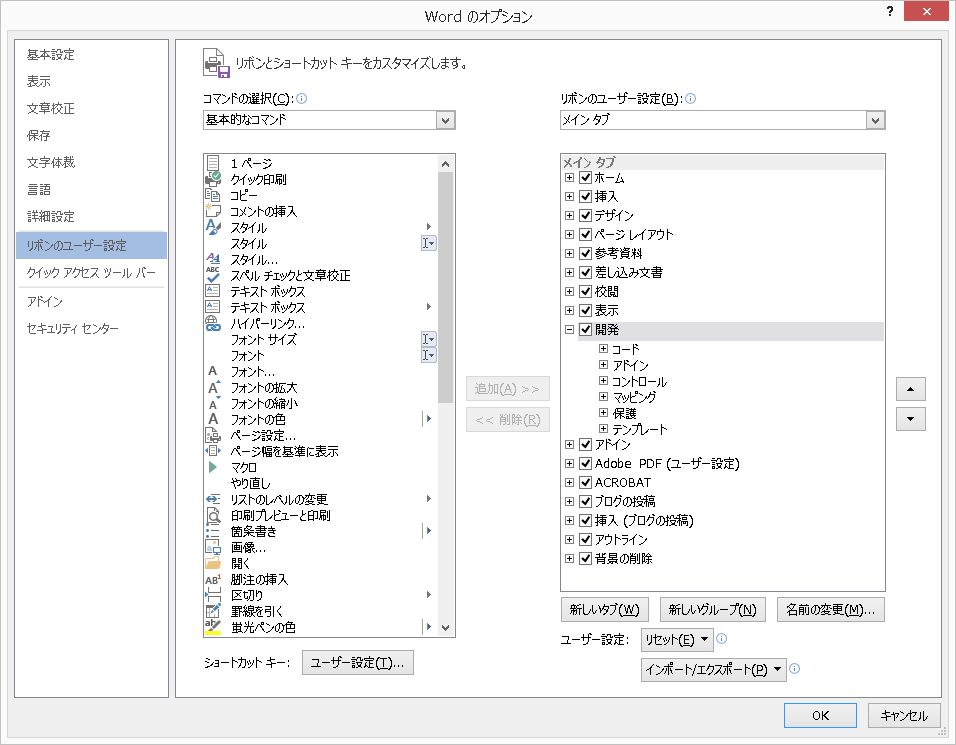Select the ページ幅を基準に表示 icon
The height and width of the screenshot is (745, 956).
click(x=213, y=451)
